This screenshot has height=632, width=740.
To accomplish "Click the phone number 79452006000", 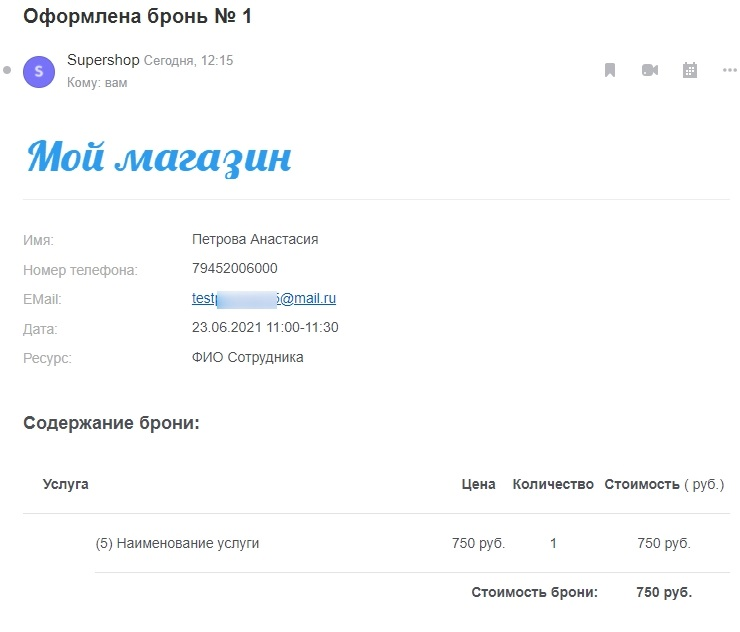I will [x=234, y=268].
